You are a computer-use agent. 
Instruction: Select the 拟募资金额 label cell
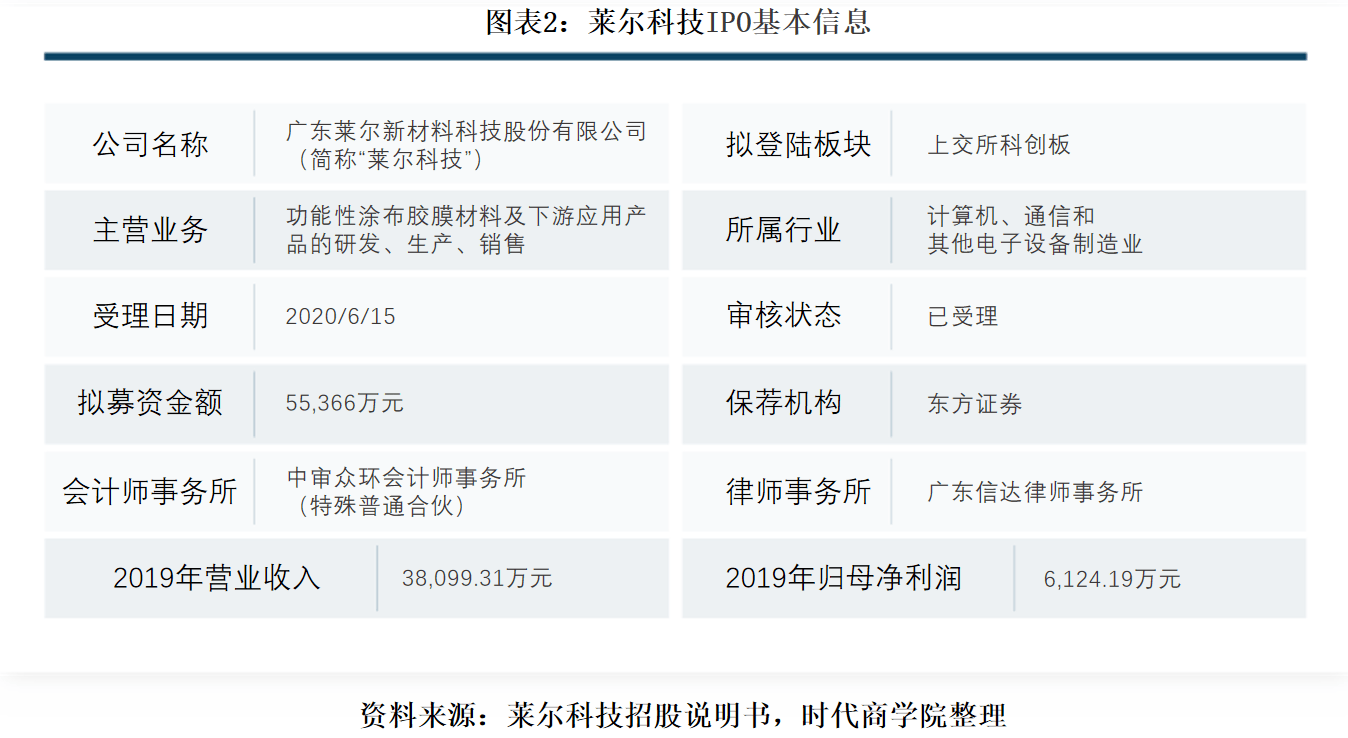[150, 403]
